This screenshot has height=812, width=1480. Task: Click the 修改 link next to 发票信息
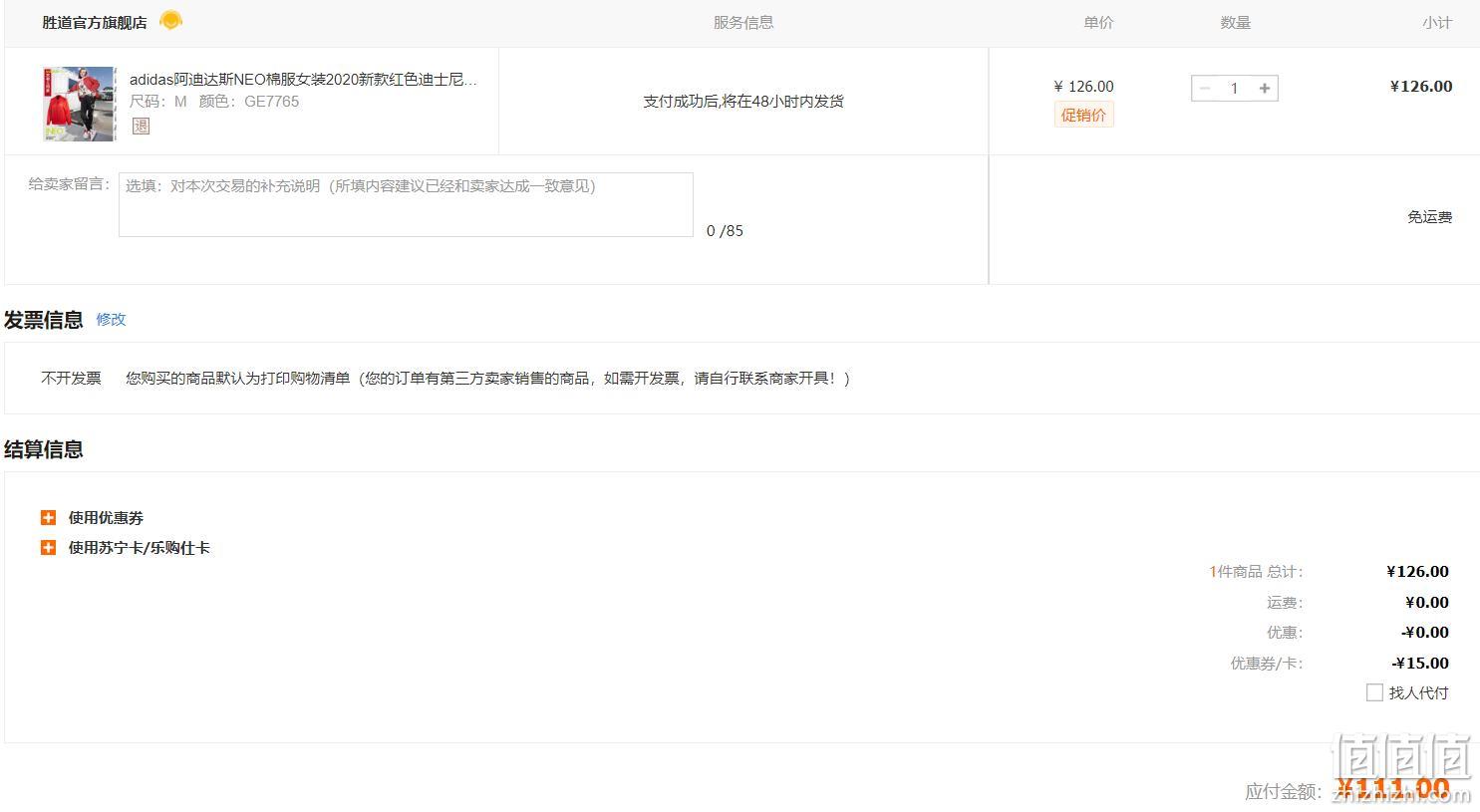click(x=111, y=319)
